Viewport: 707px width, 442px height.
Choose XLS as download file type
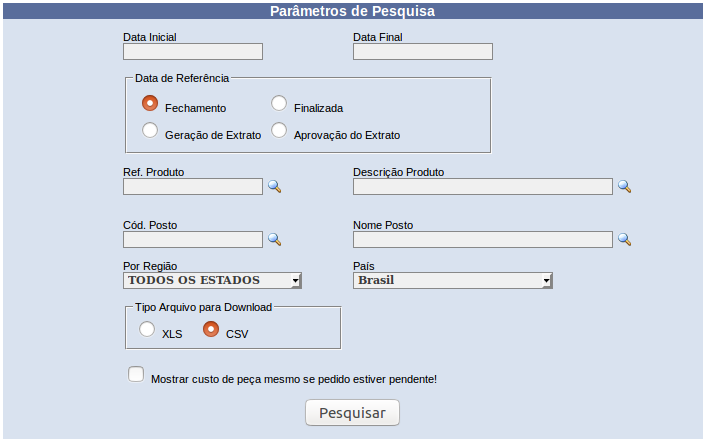(147, 329)
